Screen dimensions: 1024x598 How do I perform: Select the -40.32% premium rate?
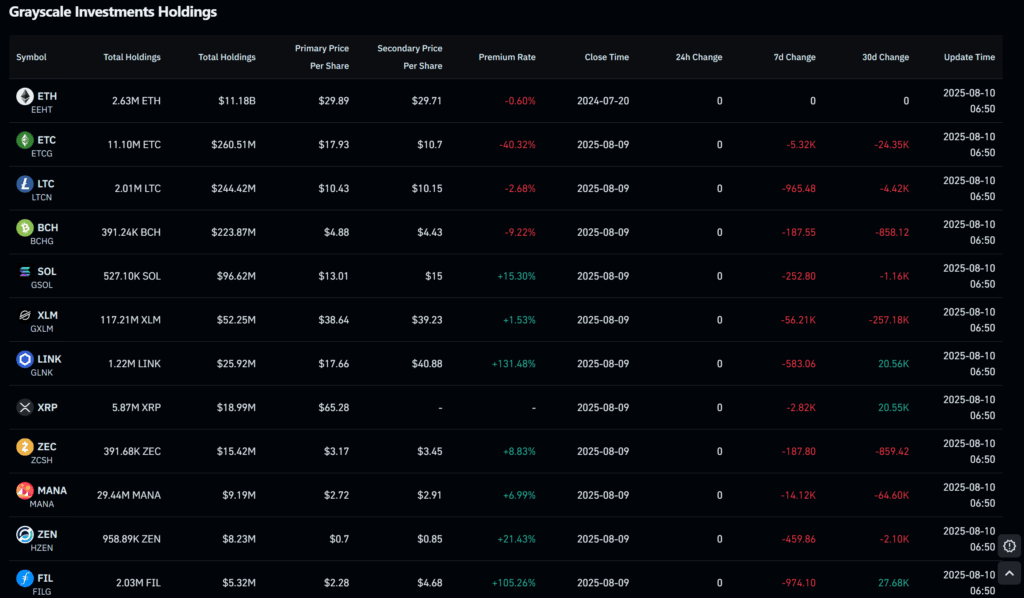click(x=517, y=144)
